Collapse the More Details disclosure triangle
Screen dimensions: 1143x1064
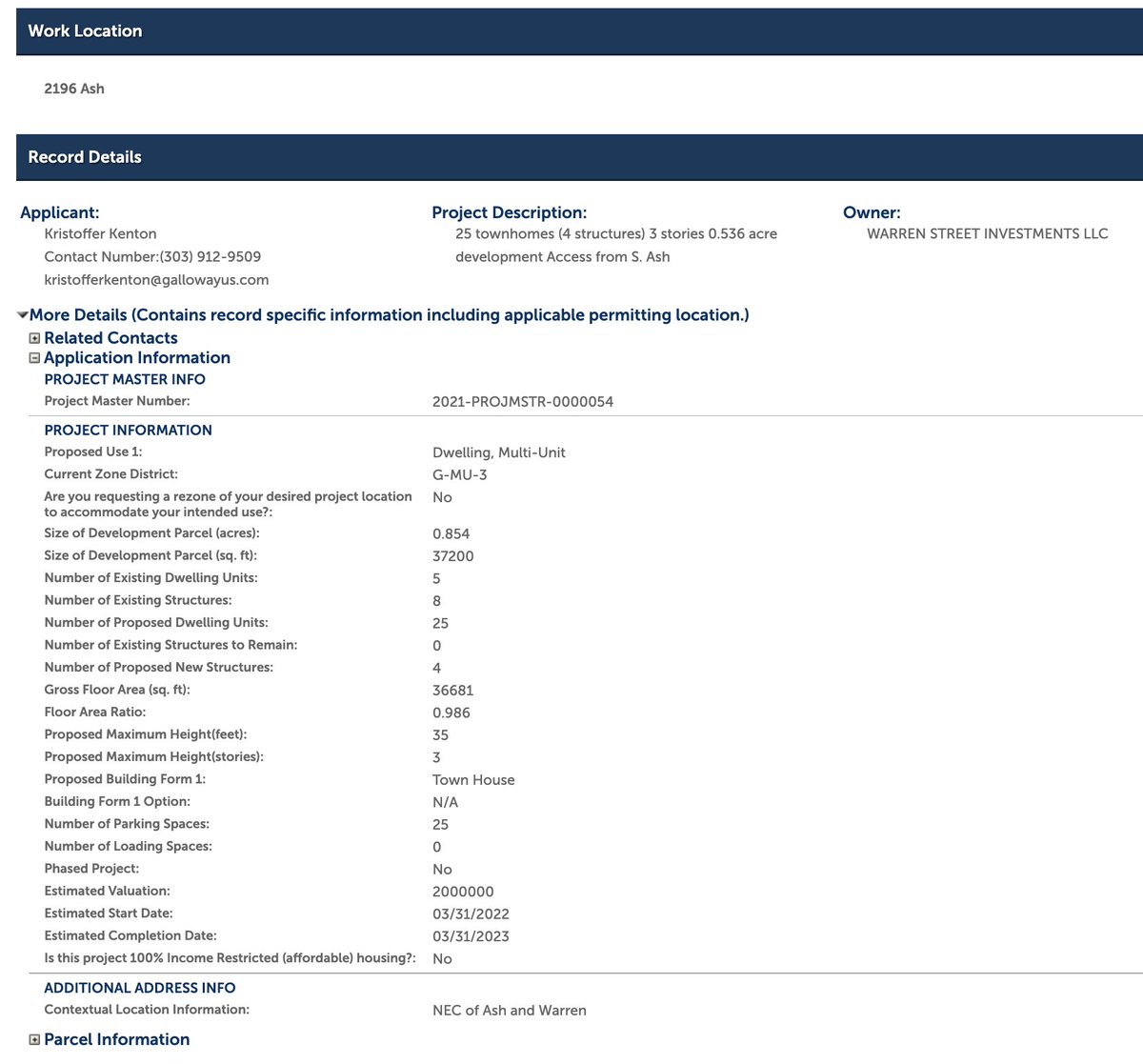pos(23,315)
